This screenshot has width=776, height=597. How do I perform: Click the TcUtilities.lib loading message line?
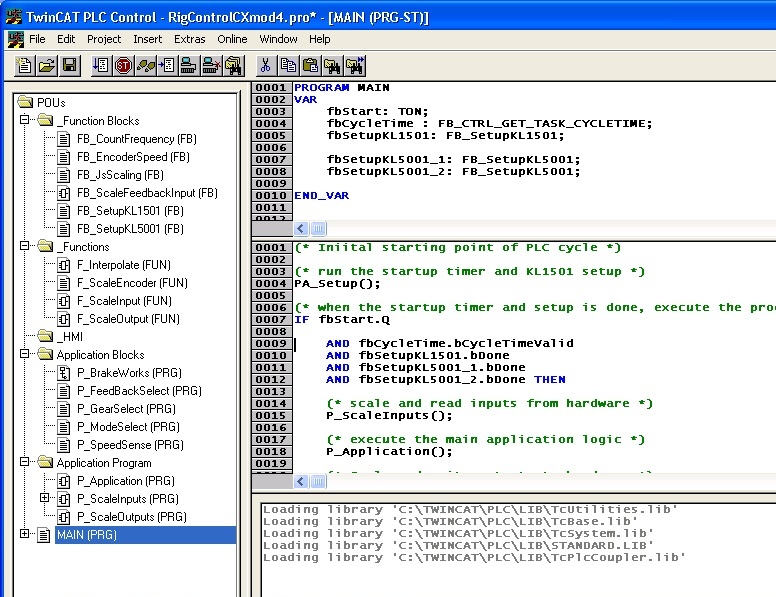pyautogui.click(x=470, y=509)
